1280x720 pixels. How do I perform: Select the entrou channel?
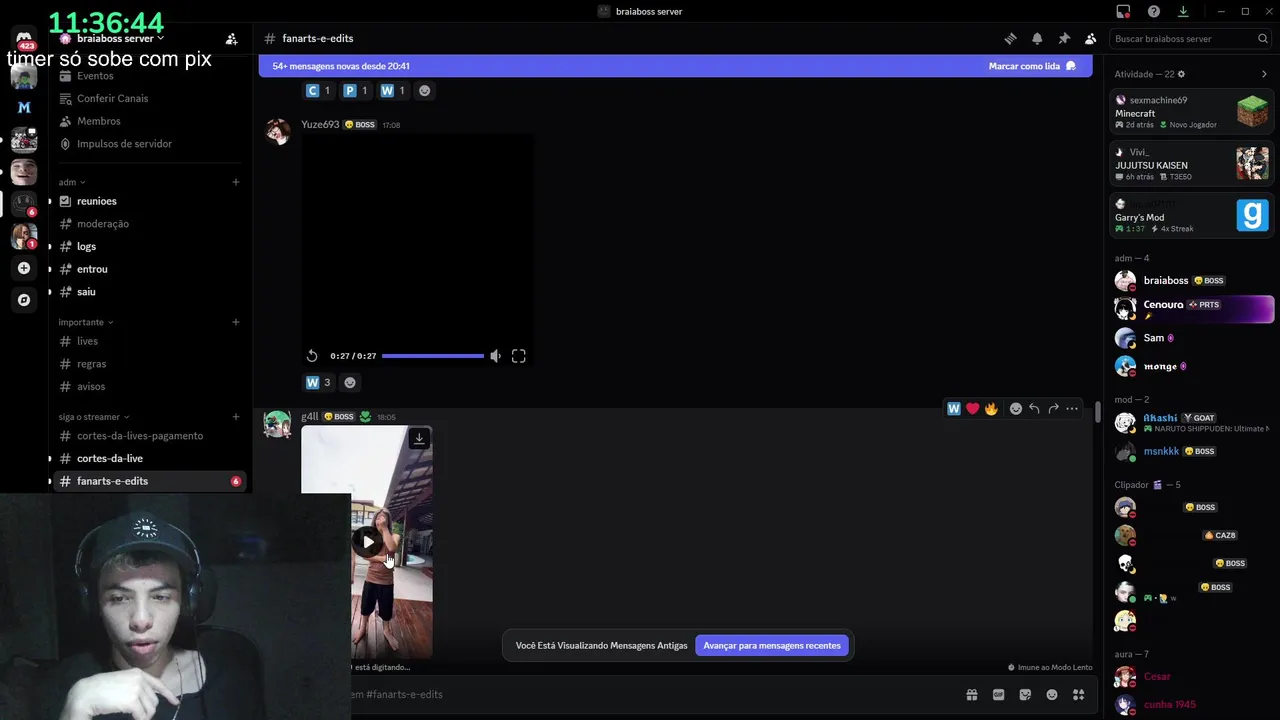(x=92, y=269)
